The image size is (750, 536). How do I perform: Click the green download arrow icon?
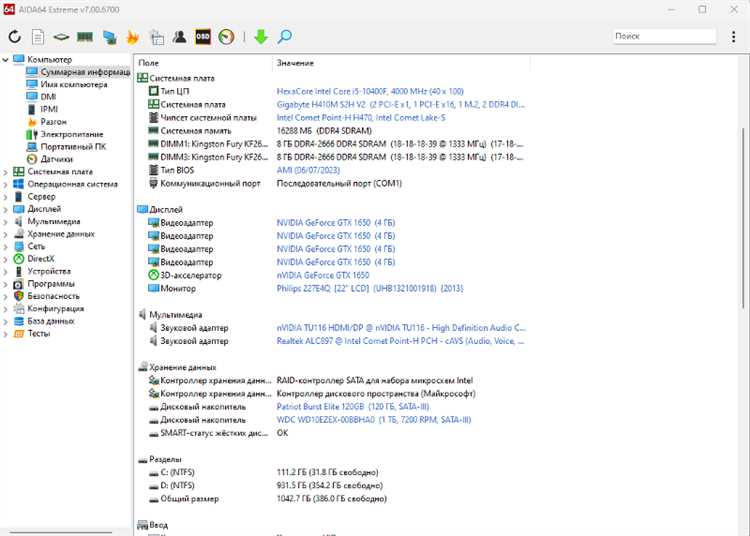[261, 37]
